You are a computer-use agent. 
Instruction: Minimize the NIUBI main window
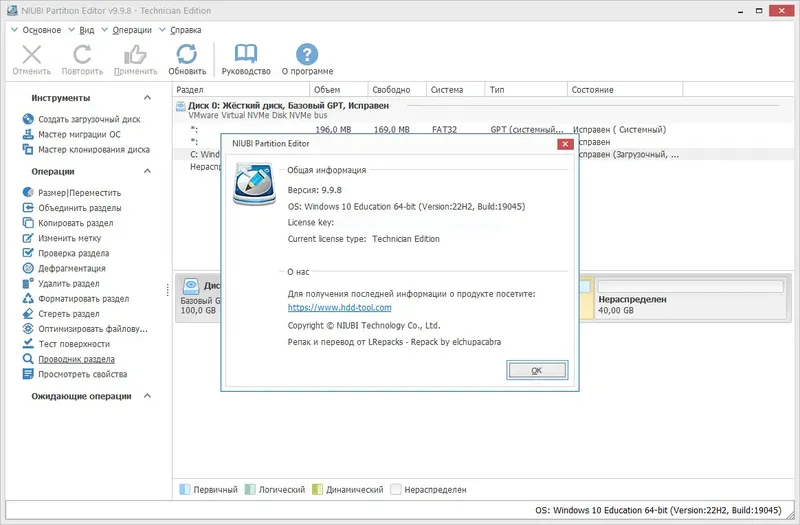(740, 11)
